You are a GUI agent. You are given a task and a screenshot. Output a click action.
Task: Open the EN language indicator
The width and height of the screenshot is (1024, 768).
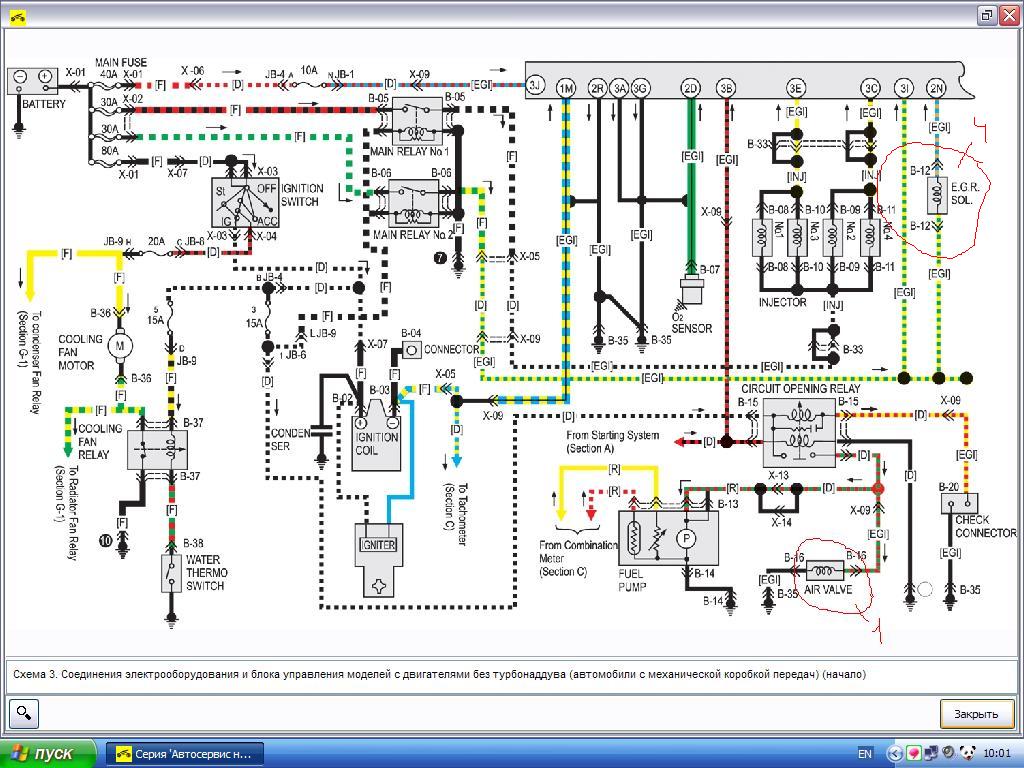[x=865, y=754]
